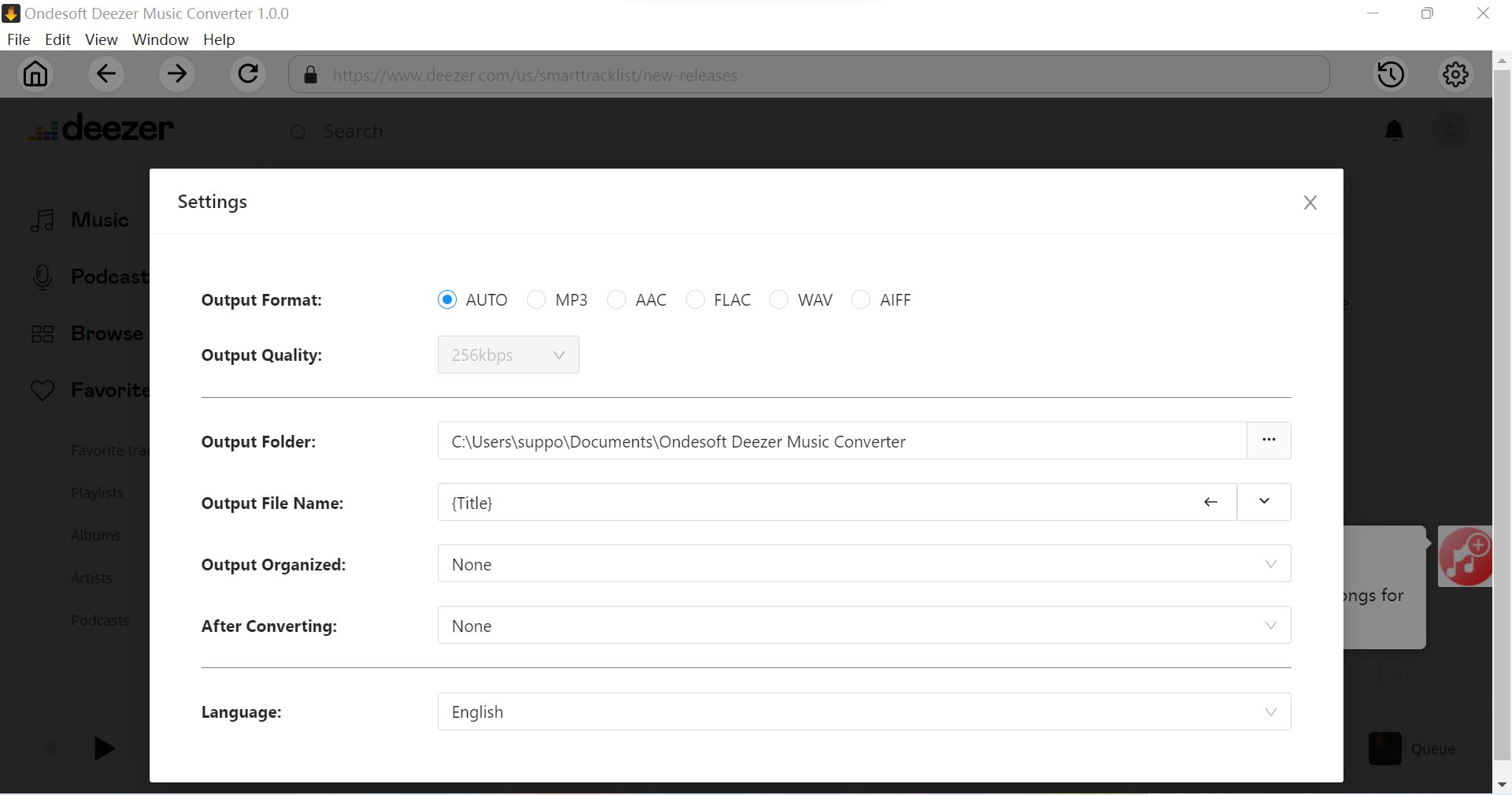Click the backspace arrow in file name field
Image resolution: width=1512 pixels, height=795 pixels.
click(x=1210, y=502)
